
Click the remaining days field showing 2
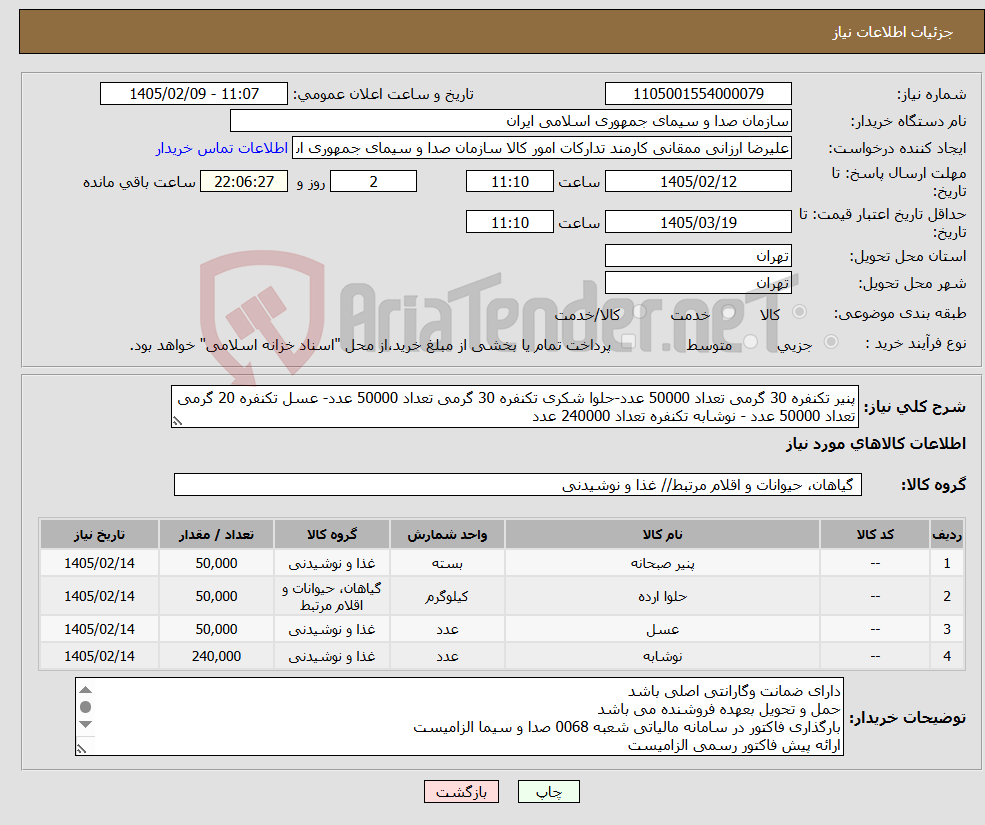[x=373, y=182]
